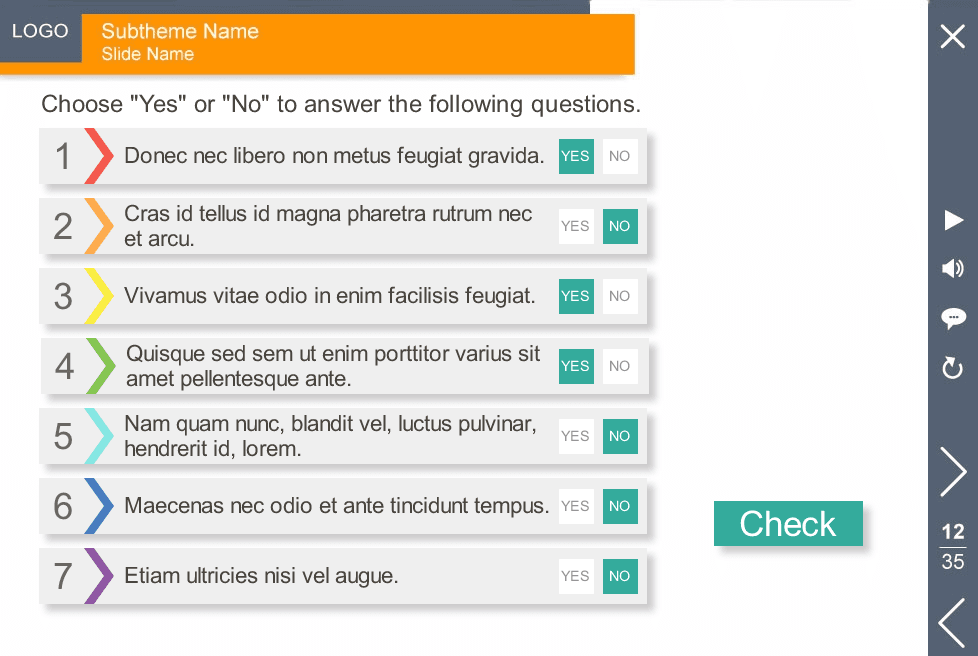Click the LOGO box in header
This screenshot has height=656, width=978.
click(41, 31)
